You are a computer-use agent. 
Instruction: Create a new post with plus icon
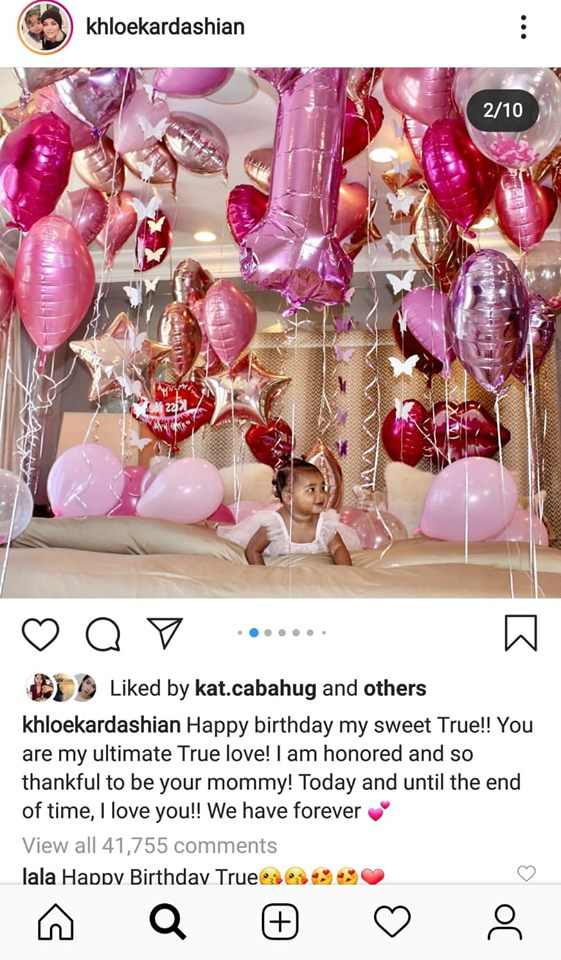[x=280, y=921]
